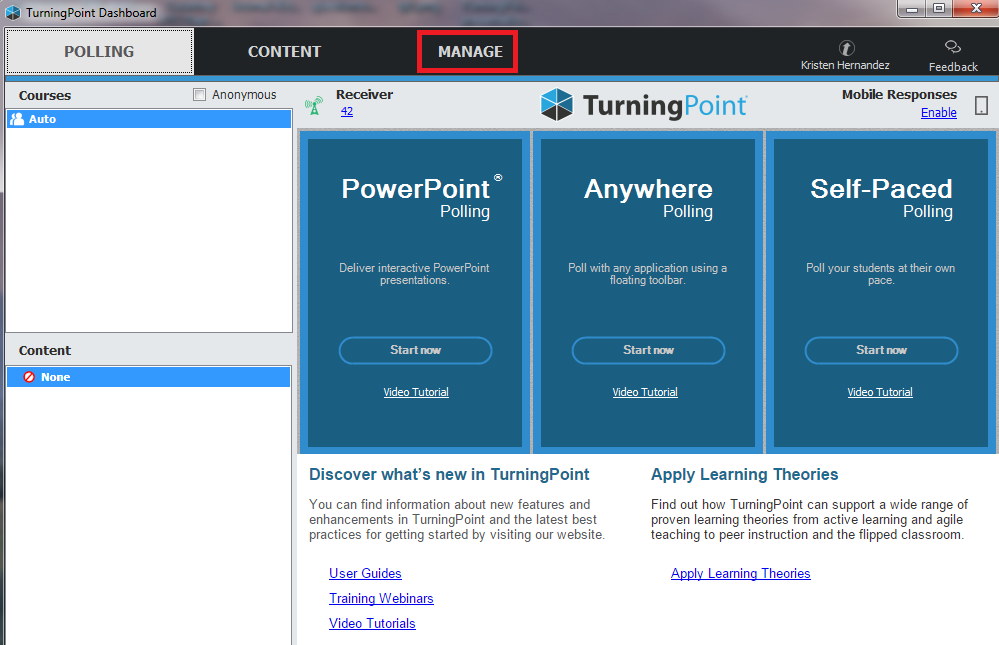Click the receiver channel 42 link
Image resolution: width=999 pixels, height=645 pixels.
click(347, 112)
